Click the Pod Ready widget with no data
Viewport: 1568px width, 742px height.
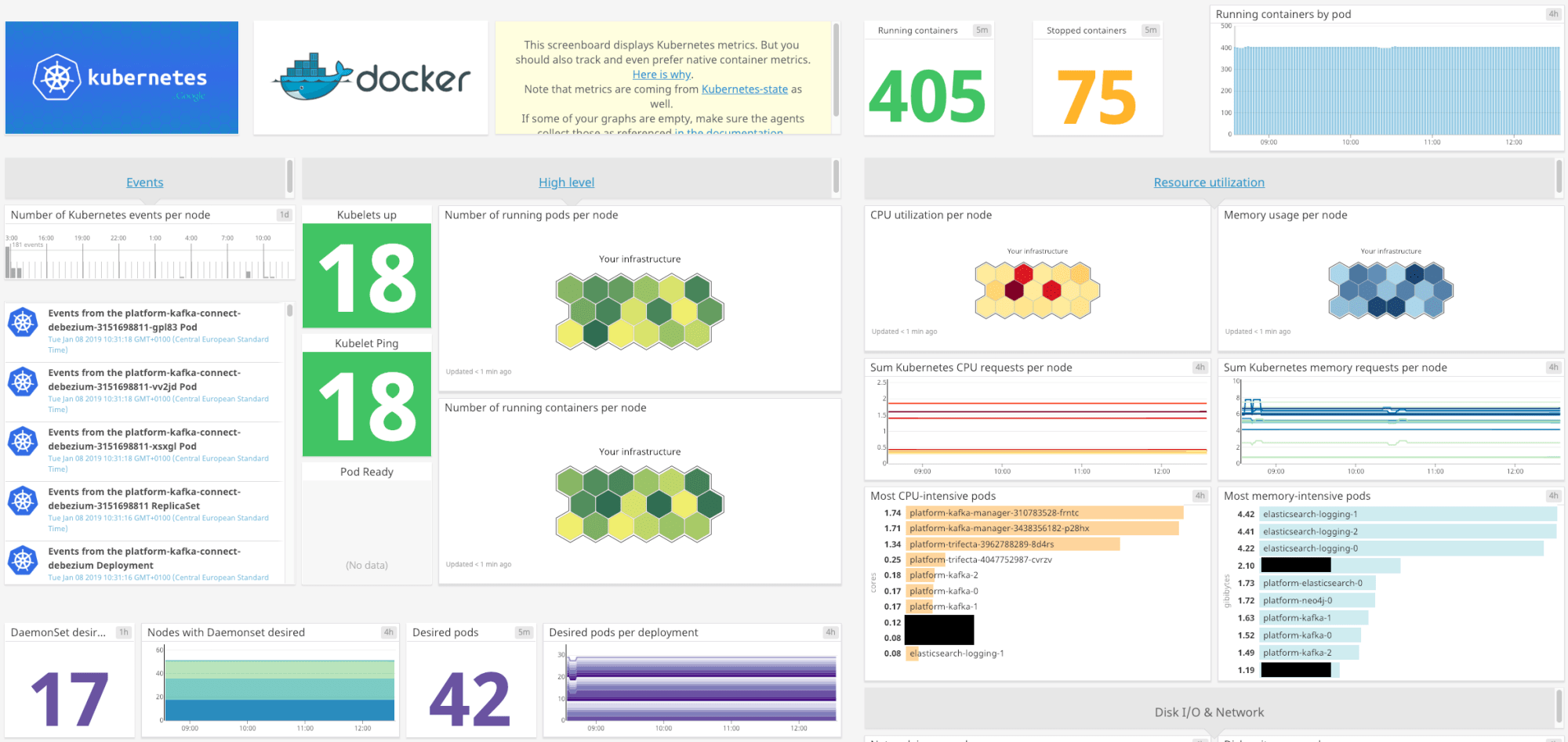367,523
